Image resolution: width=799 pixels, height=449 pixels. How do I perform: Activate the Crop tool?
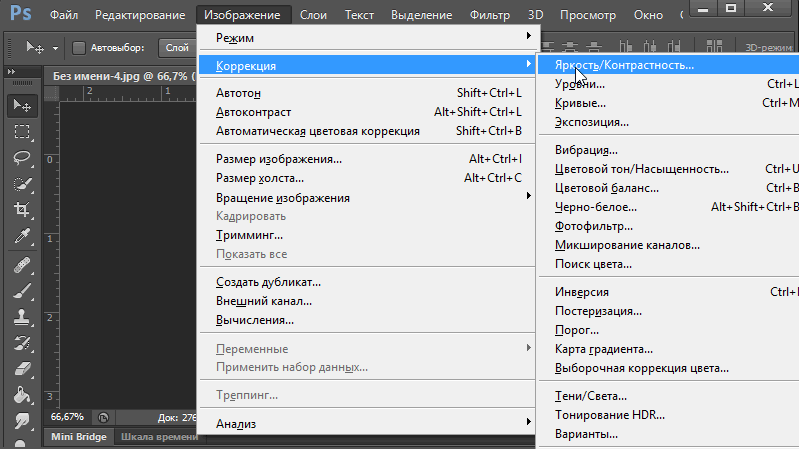[21, 210]
